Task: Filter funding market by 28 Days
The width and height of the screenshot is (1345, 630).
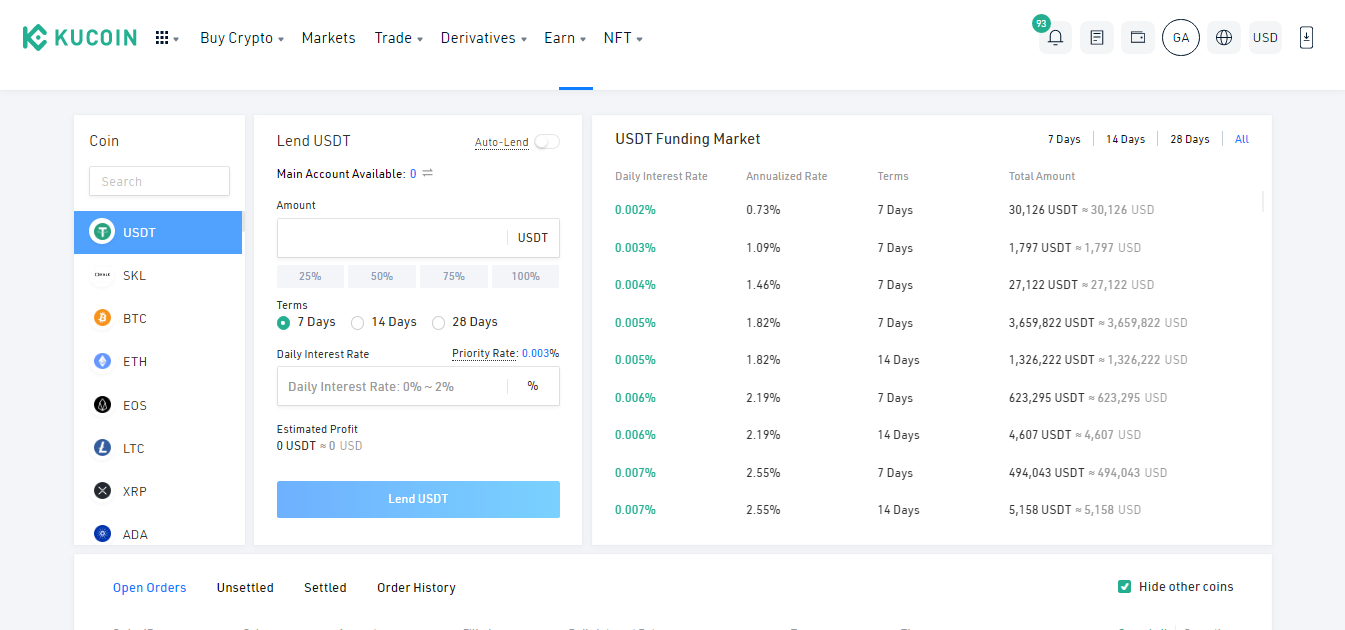Action: click(1189, 139)
